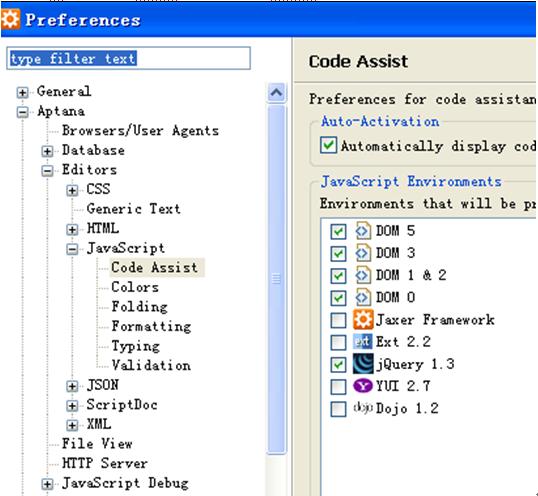Disable automatically display code assist checkbox
The height and width of the screenshot is (496, 538).
coord(328,145)
